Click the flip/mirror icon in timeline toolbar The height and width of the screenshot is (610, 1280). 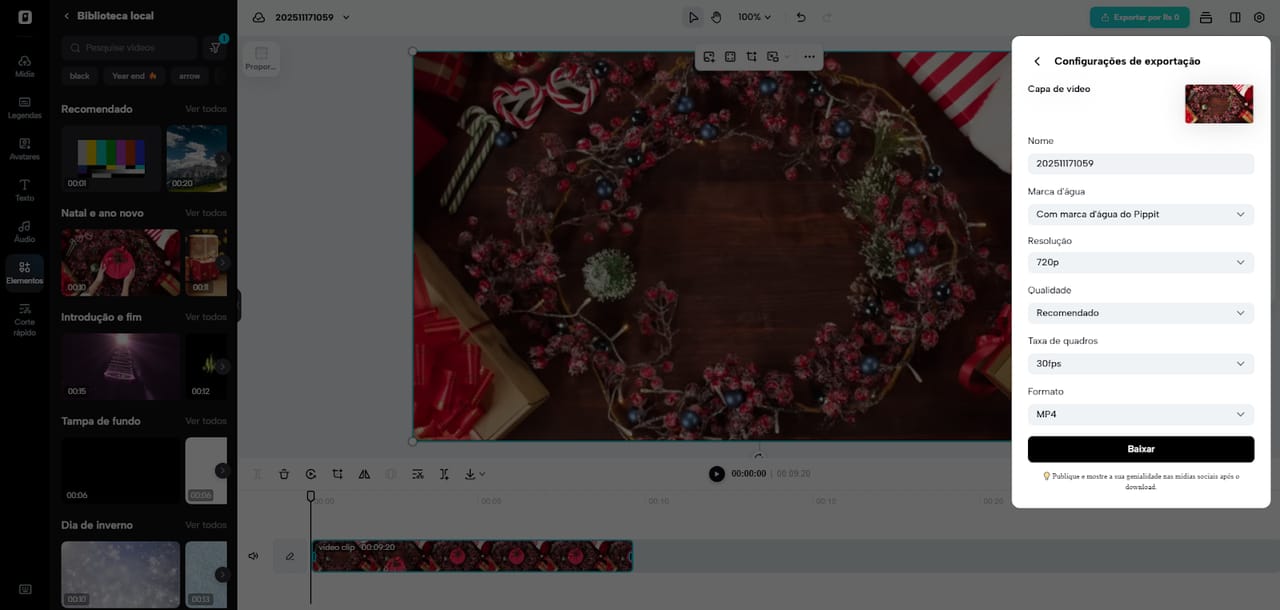click(x=364, y=474)
